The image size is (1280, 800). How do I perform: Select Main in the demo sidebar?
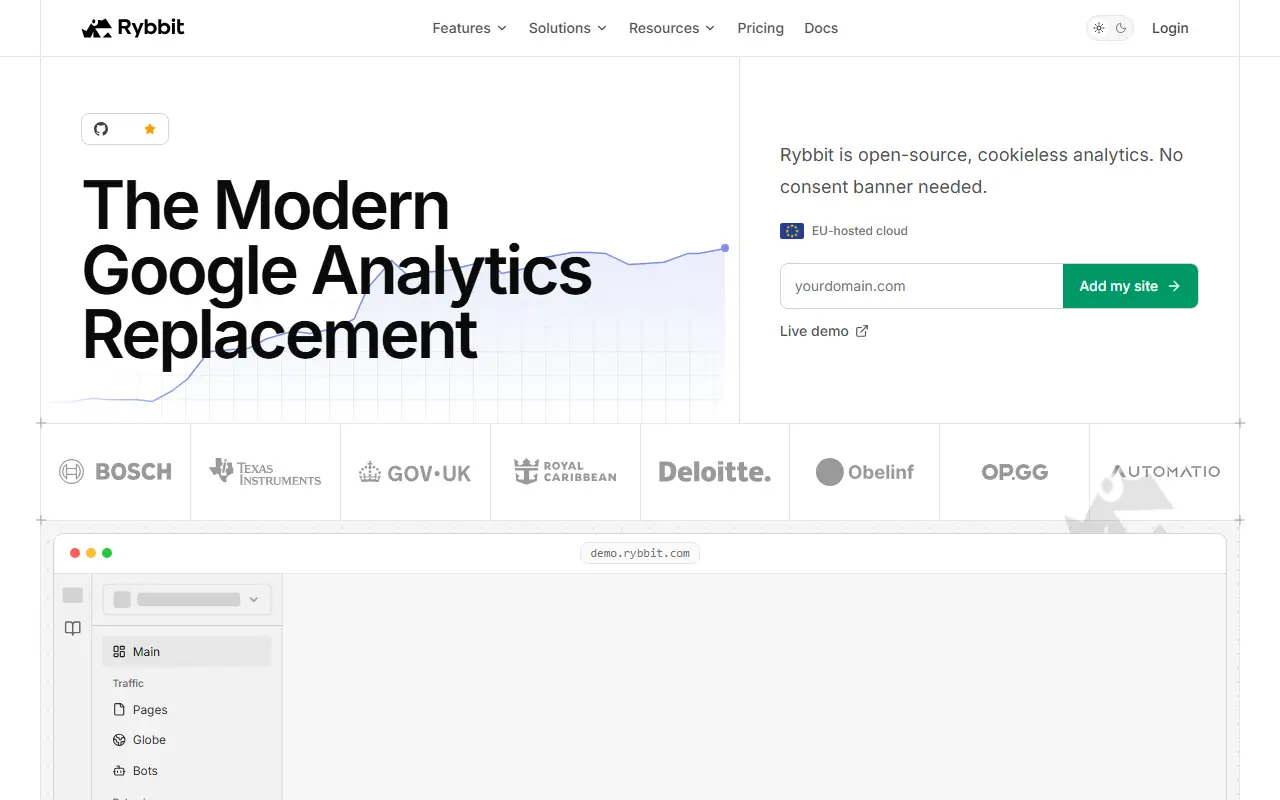click(x=187, y=652)
